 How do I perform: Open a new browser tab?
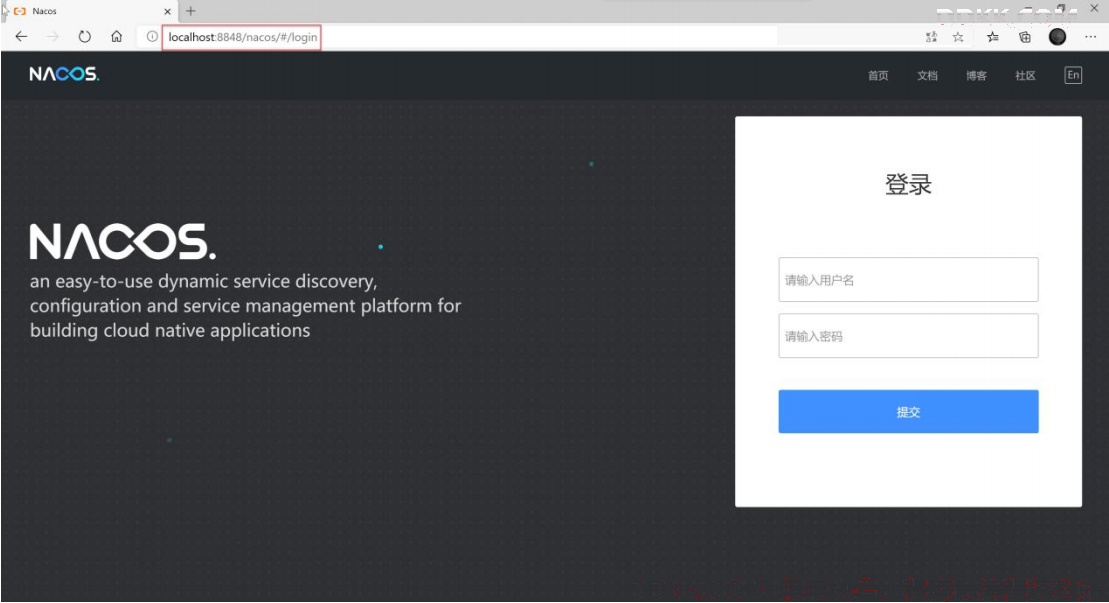[x=191, y=11]
